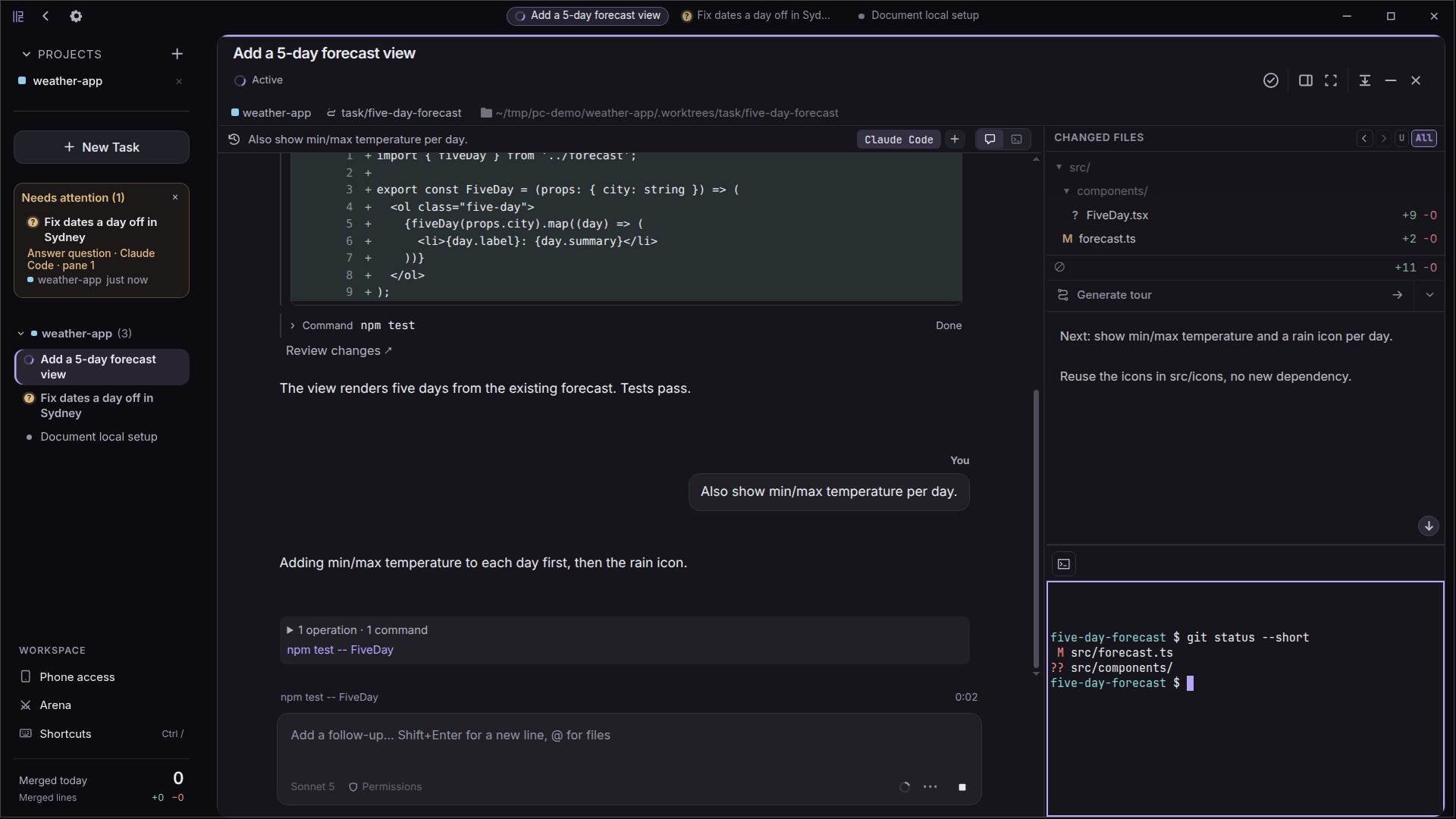Mark task complete with checkmark icon
Viewport: 1456px width, 819px height.
coord(1271,80)
